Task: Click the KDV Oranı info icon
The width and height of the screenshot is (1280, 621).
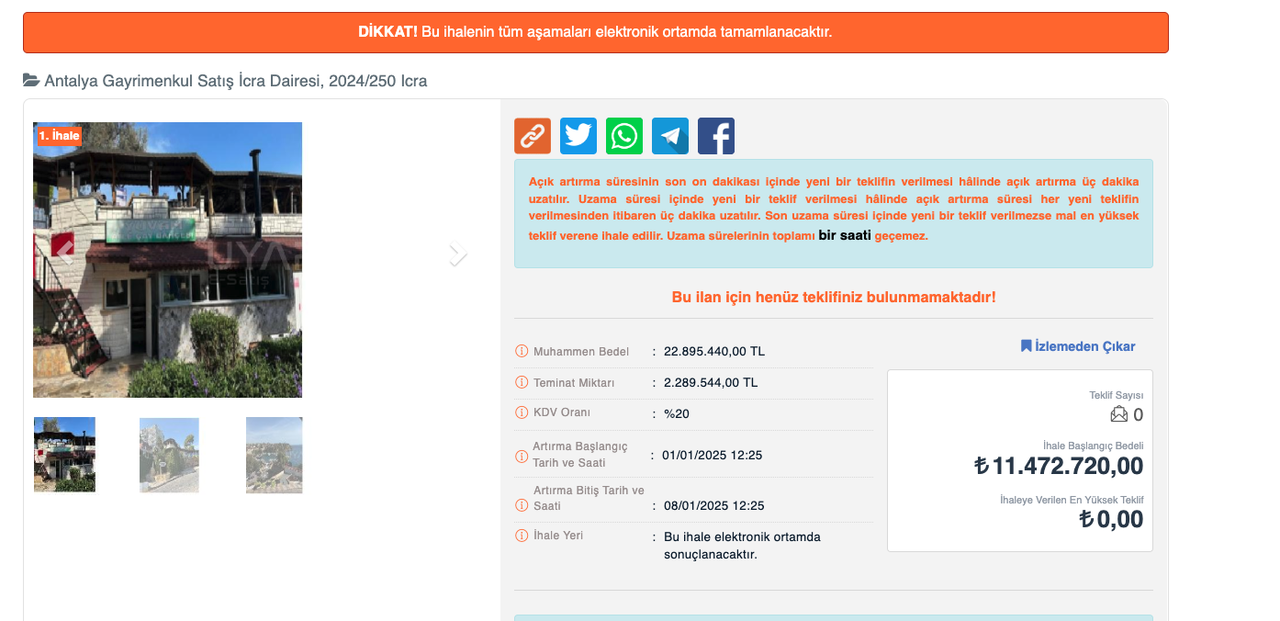Action: point(521,412)
